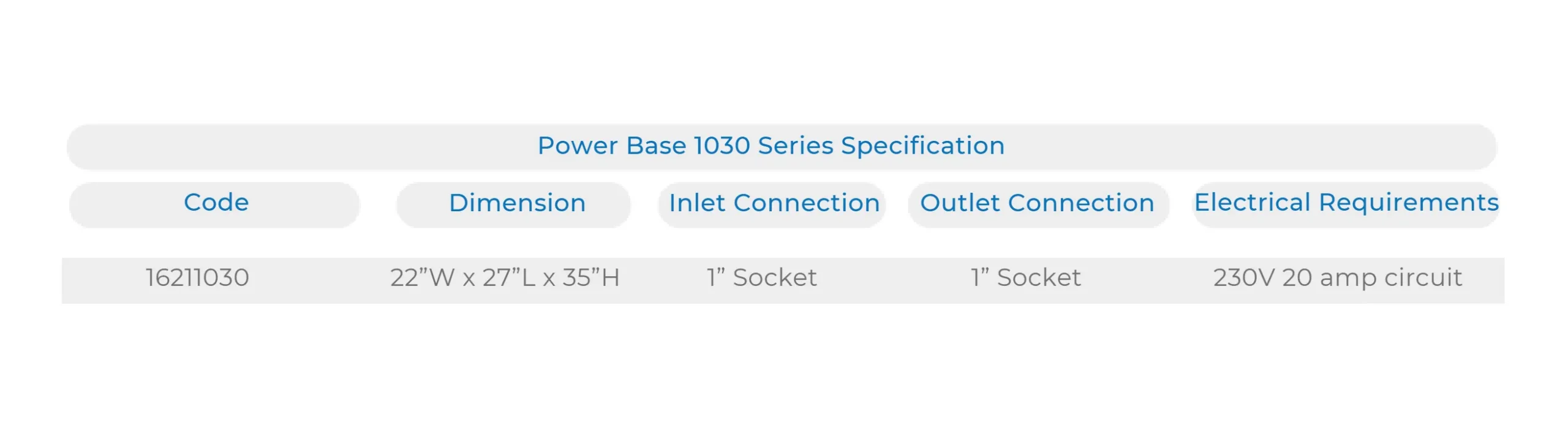Image resolution: width=1568 pixels, height=447 pixels.
Task: Click the Power Base 1030 Series Specification title
Action: click(771, 146)
